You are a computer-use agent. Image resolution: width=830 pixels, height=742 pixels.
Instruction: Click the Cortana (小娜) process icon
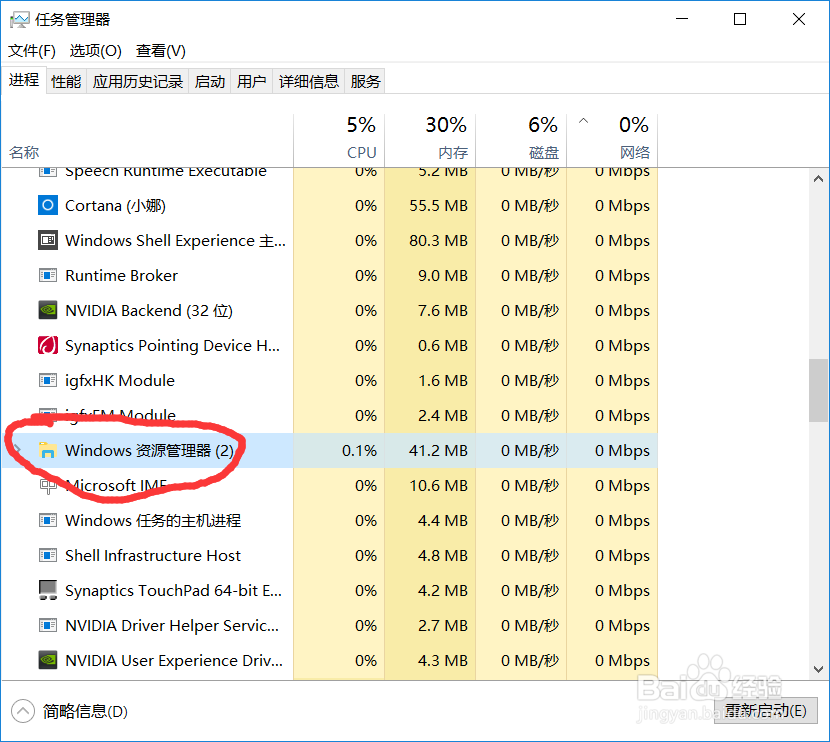coord(48,205)
